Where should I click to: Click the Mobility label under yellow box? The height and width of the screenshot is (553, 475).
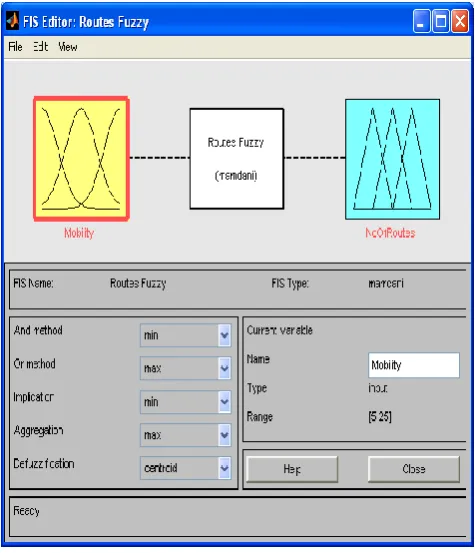(x=79, y=233)
